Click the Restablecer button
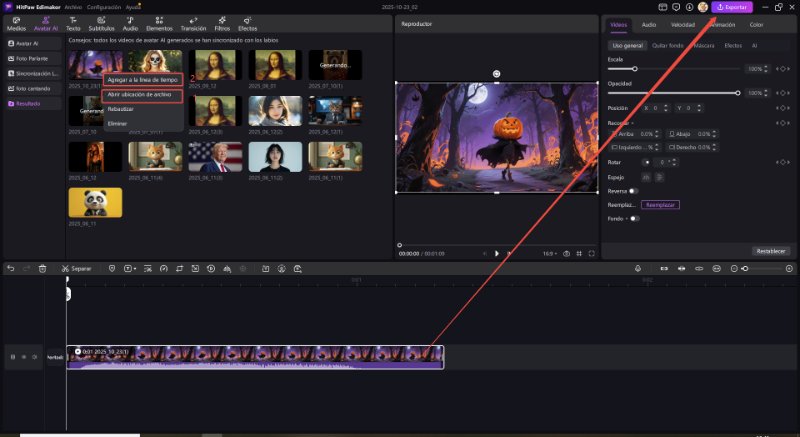The height and width of the screenshot is (437, 800). (x=770, y=250)
